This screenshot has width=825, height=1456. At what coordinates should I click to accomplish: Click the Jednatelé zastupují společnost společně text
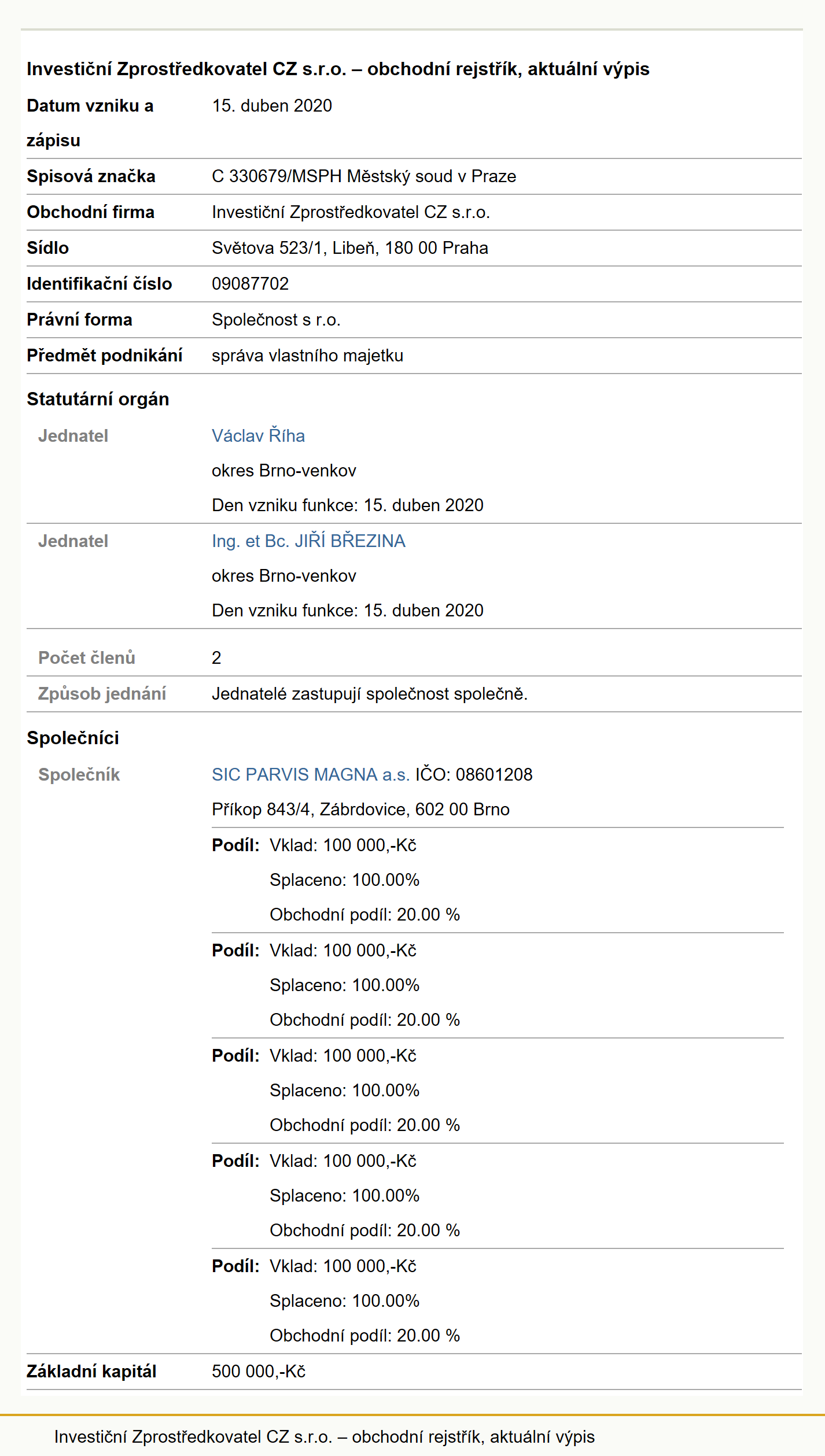370,693
